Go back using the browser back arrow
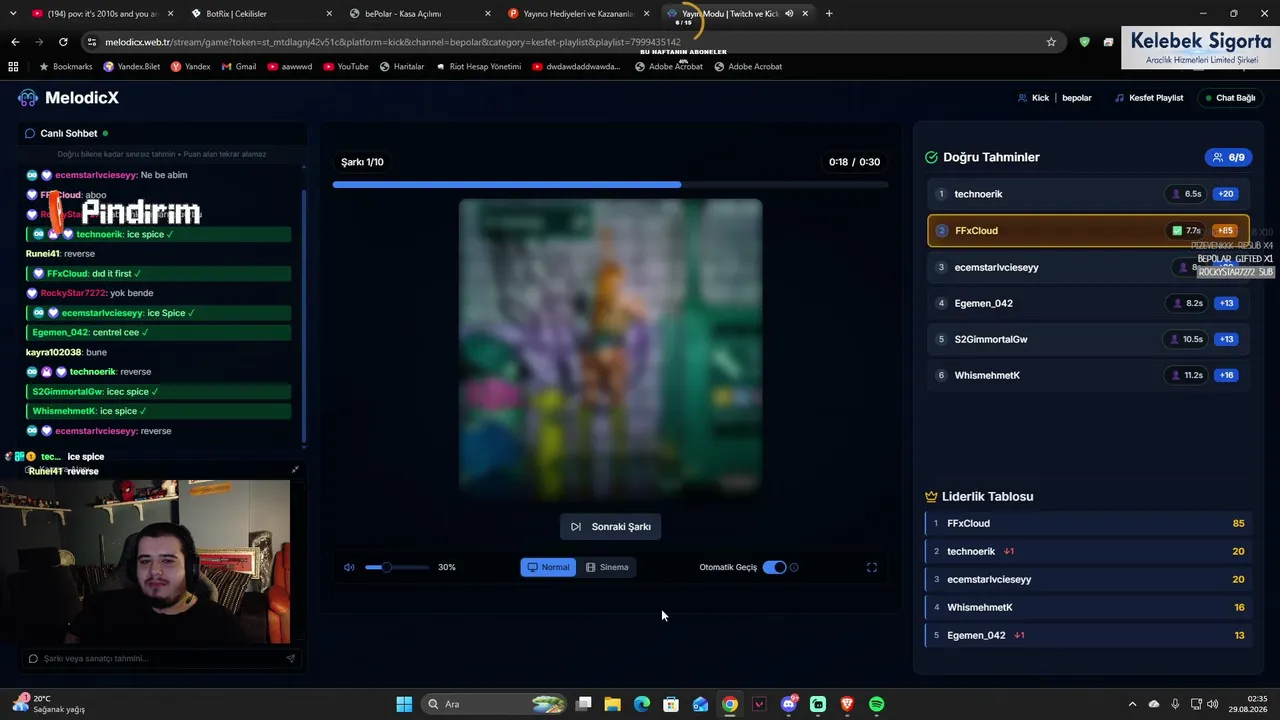1280x720 pixels. pos(15,42)
